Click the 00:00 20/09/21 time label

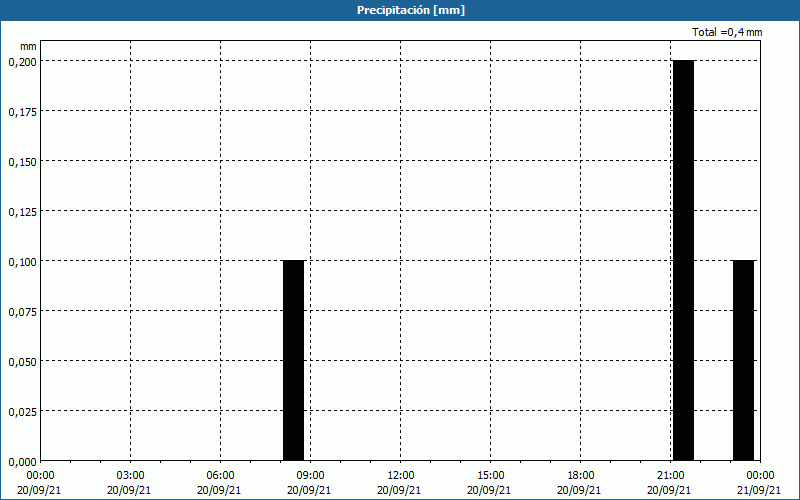(39, 483)
